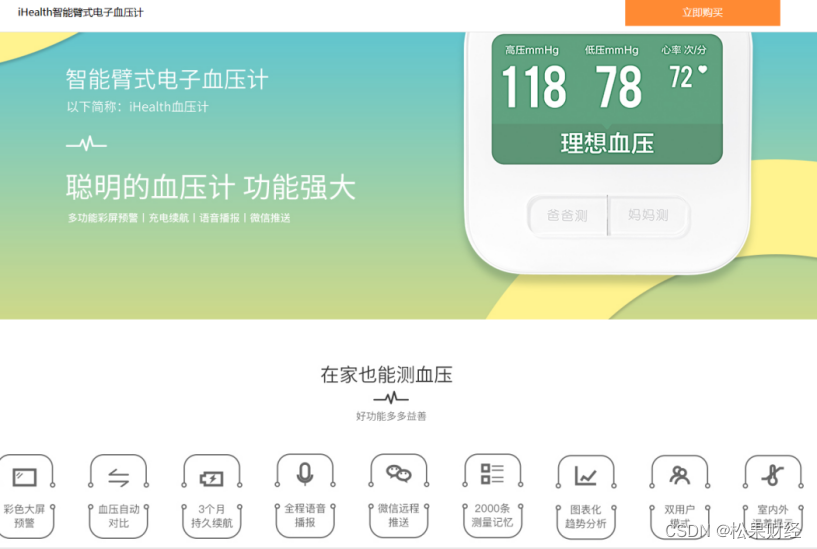Viewport: 817px width, 549px height.
Task: Click the 118 high pressure reading
Action: coord(534,86)
